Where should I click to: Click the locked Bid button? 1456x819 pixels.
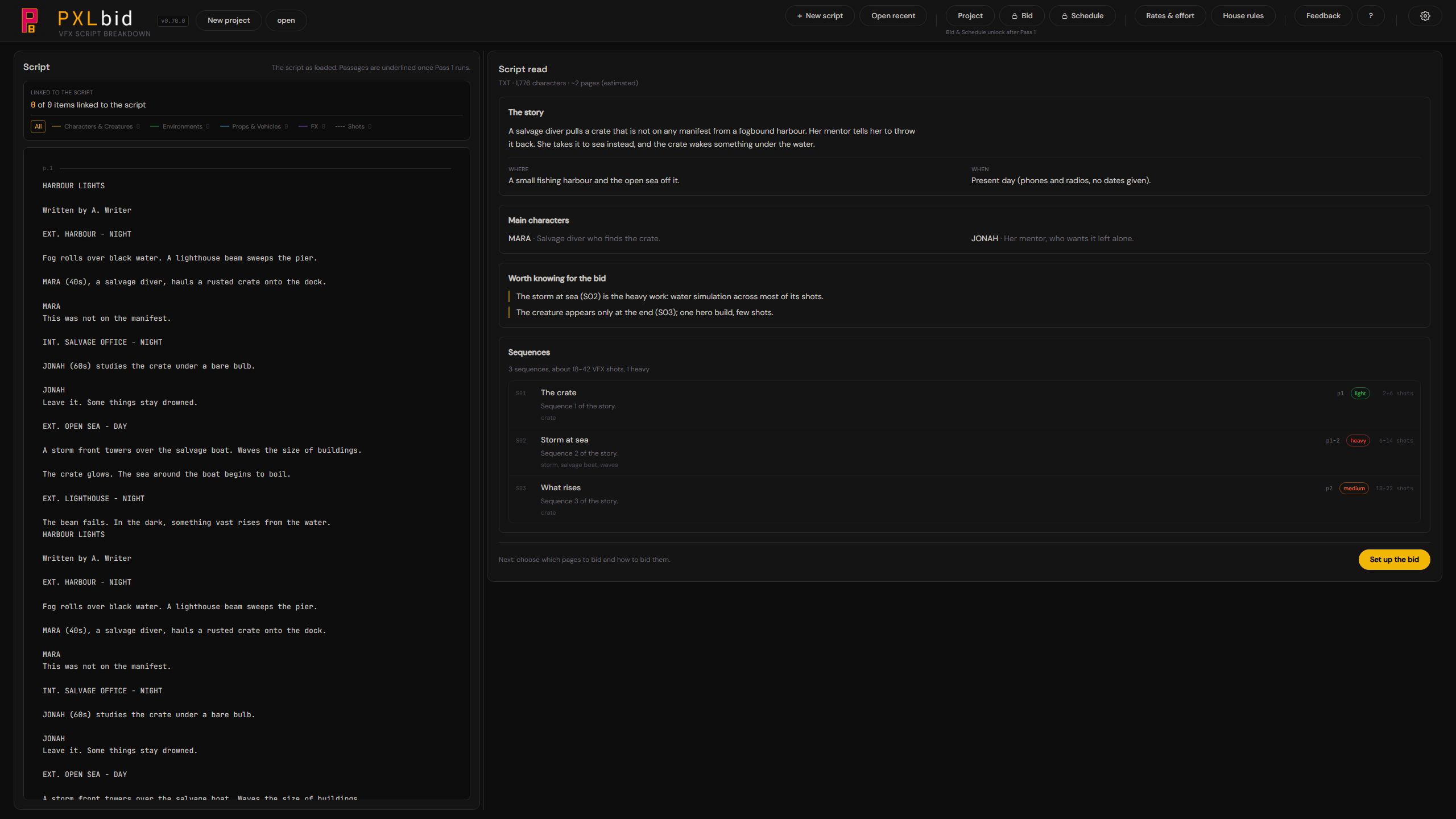click(x=1021, y=16)
